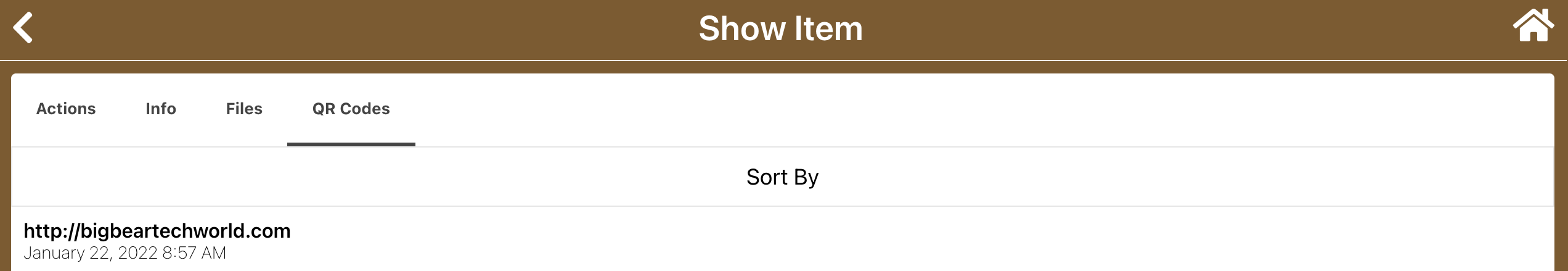Open the Sort By options
Image resolution: width=1568 pixels, height=271 pixels.
[x=782, y=177]
